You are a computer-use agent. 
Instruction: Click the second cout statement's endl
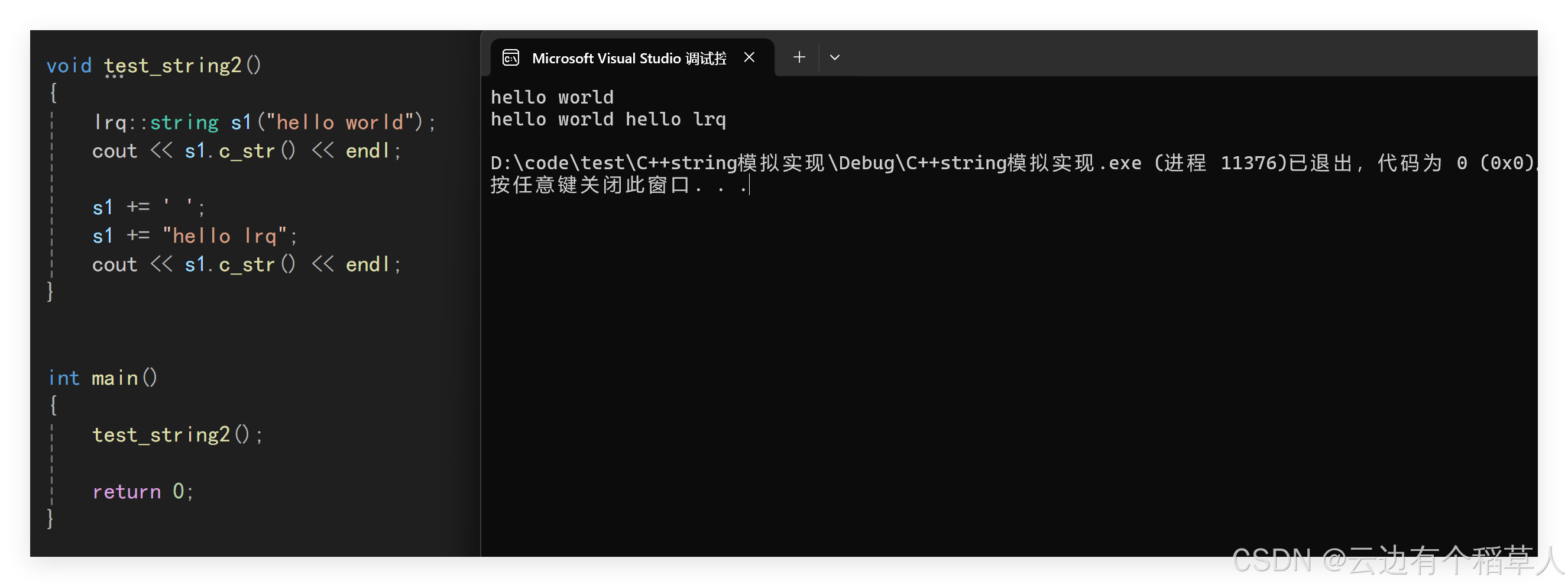coord(368,265)
